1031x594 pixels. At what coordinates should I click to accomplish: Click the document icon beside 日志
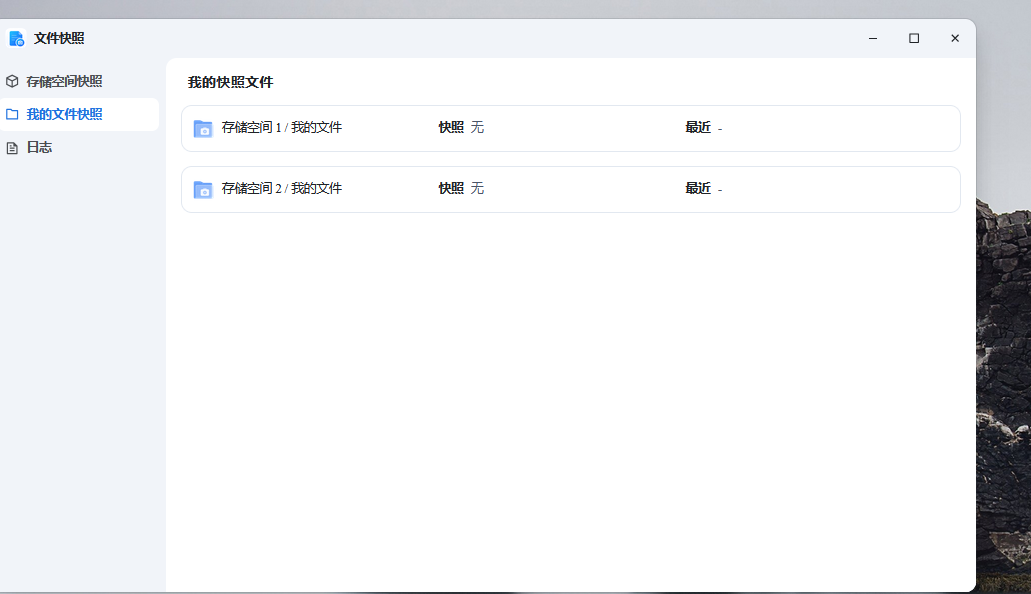coord(12,147)
